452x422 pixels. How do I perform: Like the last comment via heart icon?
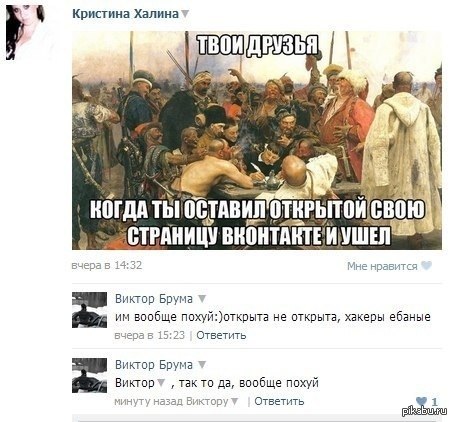(422, 401)
